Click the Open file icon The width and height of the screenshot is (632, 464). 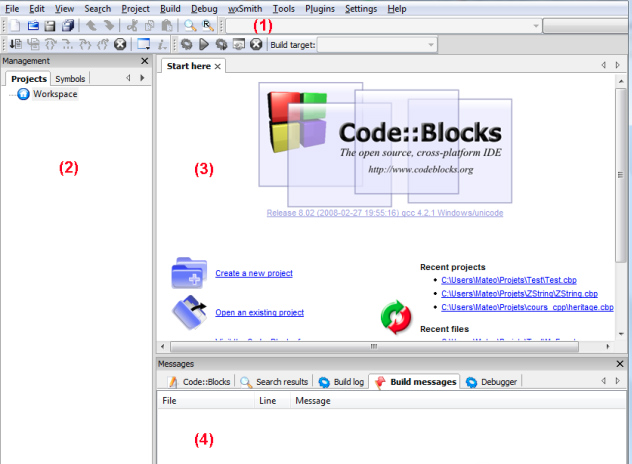tap(33, 26)
